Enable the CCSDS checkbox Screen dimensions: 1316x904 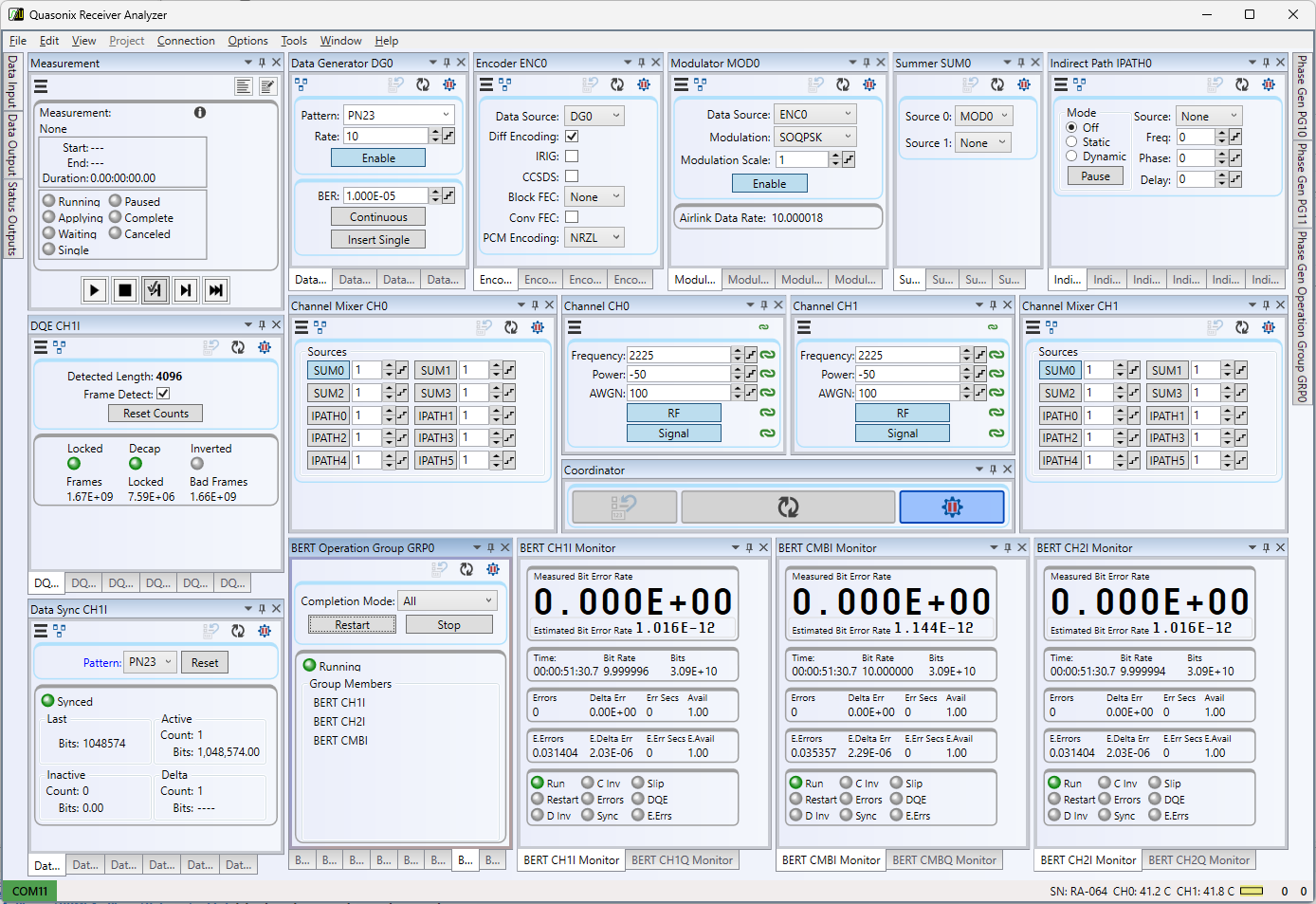point(572,176)
